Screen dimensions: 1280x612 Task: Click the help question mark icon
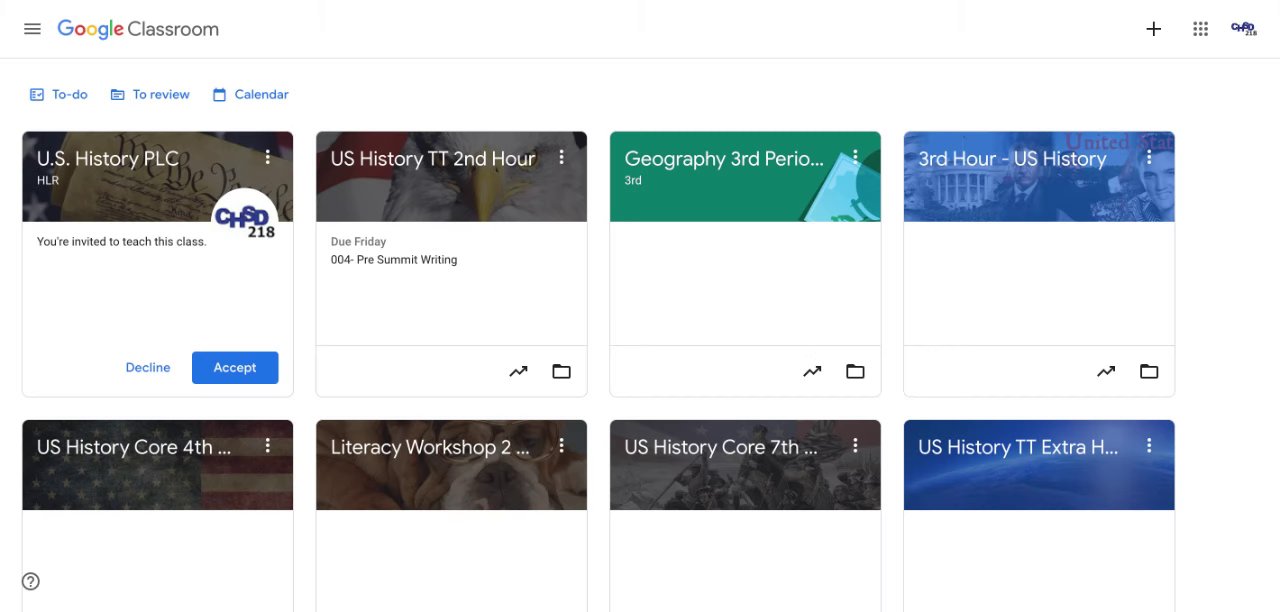pos(31,581)
